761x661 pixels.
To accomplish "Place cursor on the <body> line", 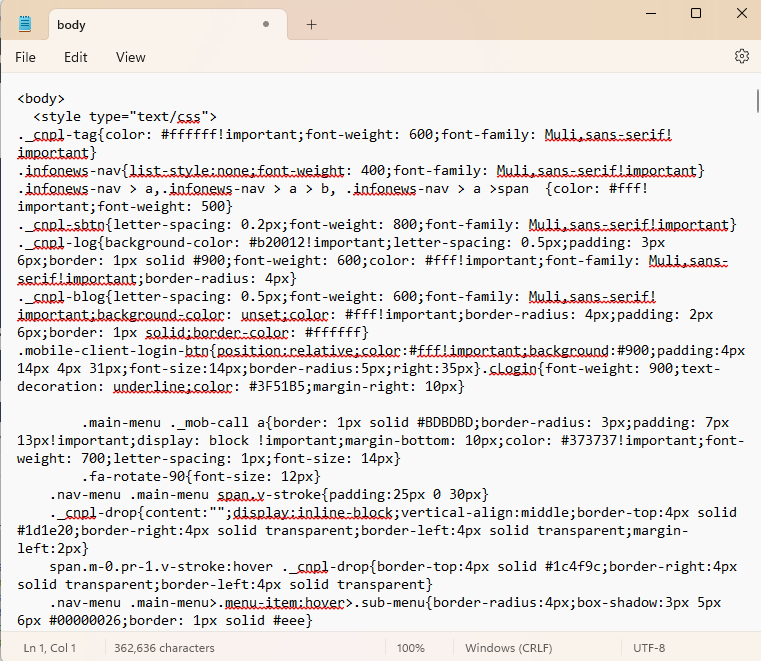I will [x=41, y=99].
